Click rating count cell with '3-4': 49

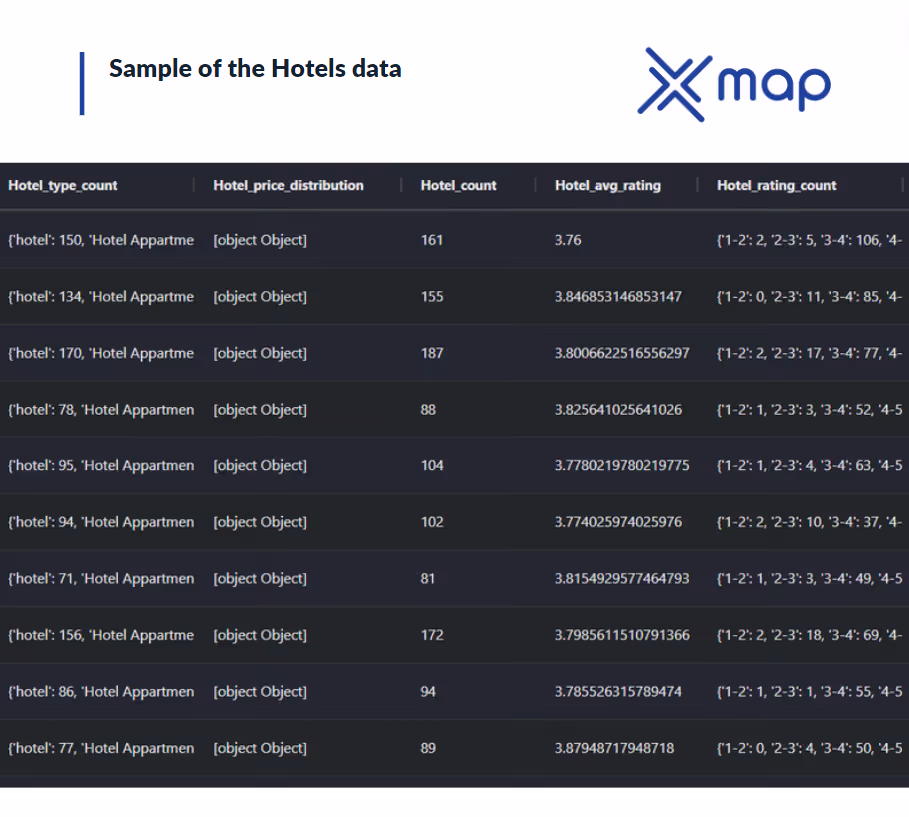click(x=809, y=579)
